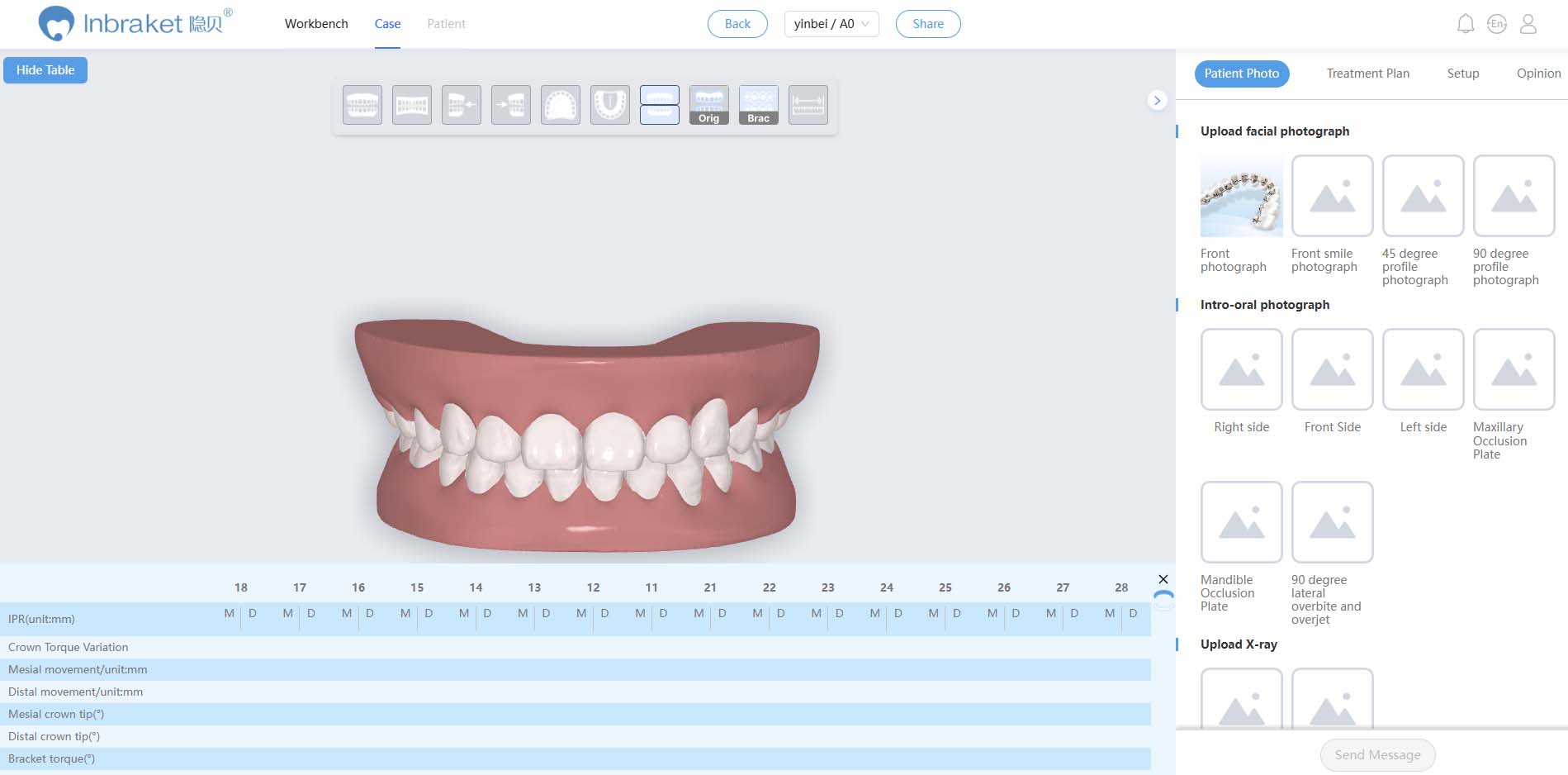1568x775 pixels.
Task: Select tooth 18 column header
Action: pyautogui.click(x=241, y=587)
